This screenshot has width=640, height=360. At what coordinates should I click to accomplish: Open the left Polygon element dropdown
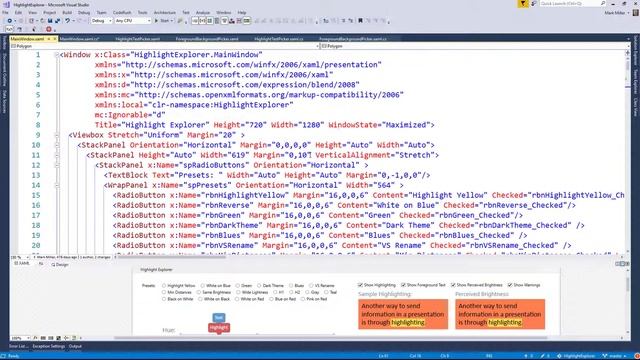tap(164, 46)
